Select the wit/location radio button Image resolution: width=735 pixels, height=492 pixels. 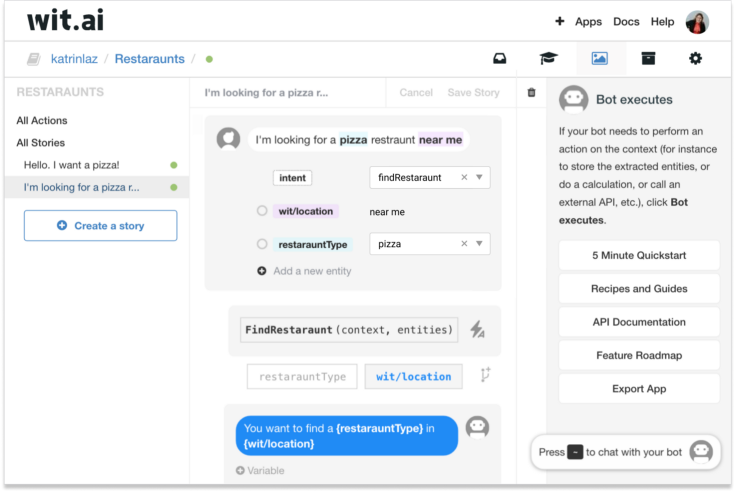[x=262, y=211]
